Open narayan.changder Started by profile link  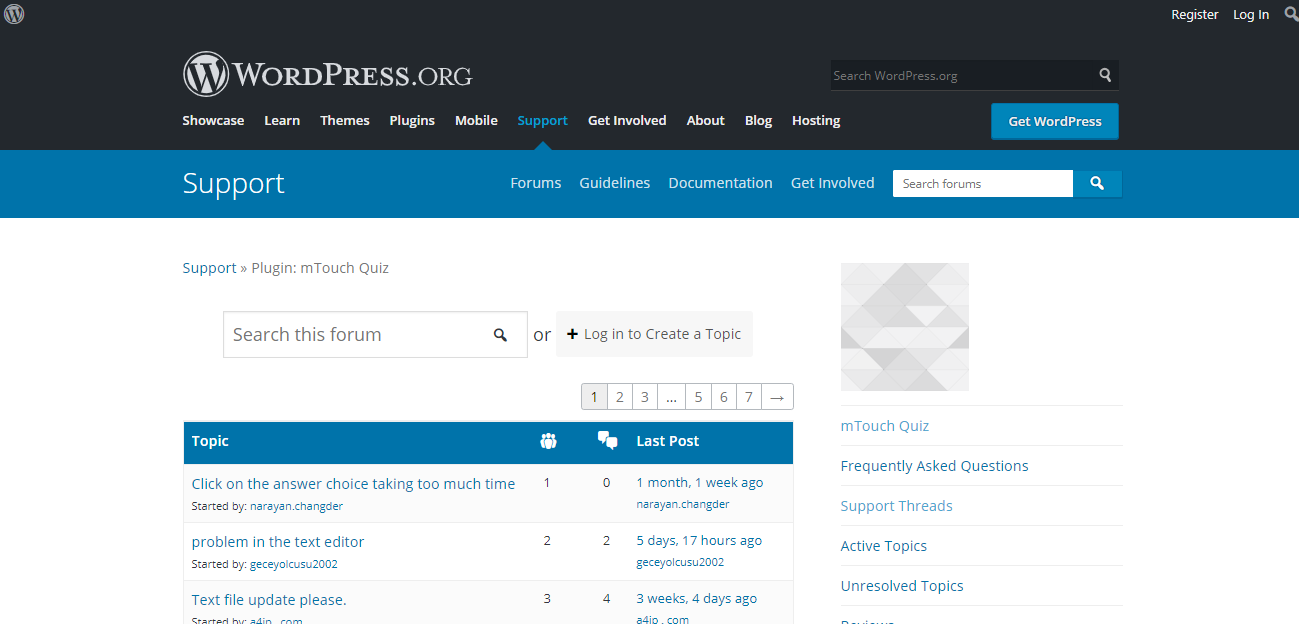[296, 506]
